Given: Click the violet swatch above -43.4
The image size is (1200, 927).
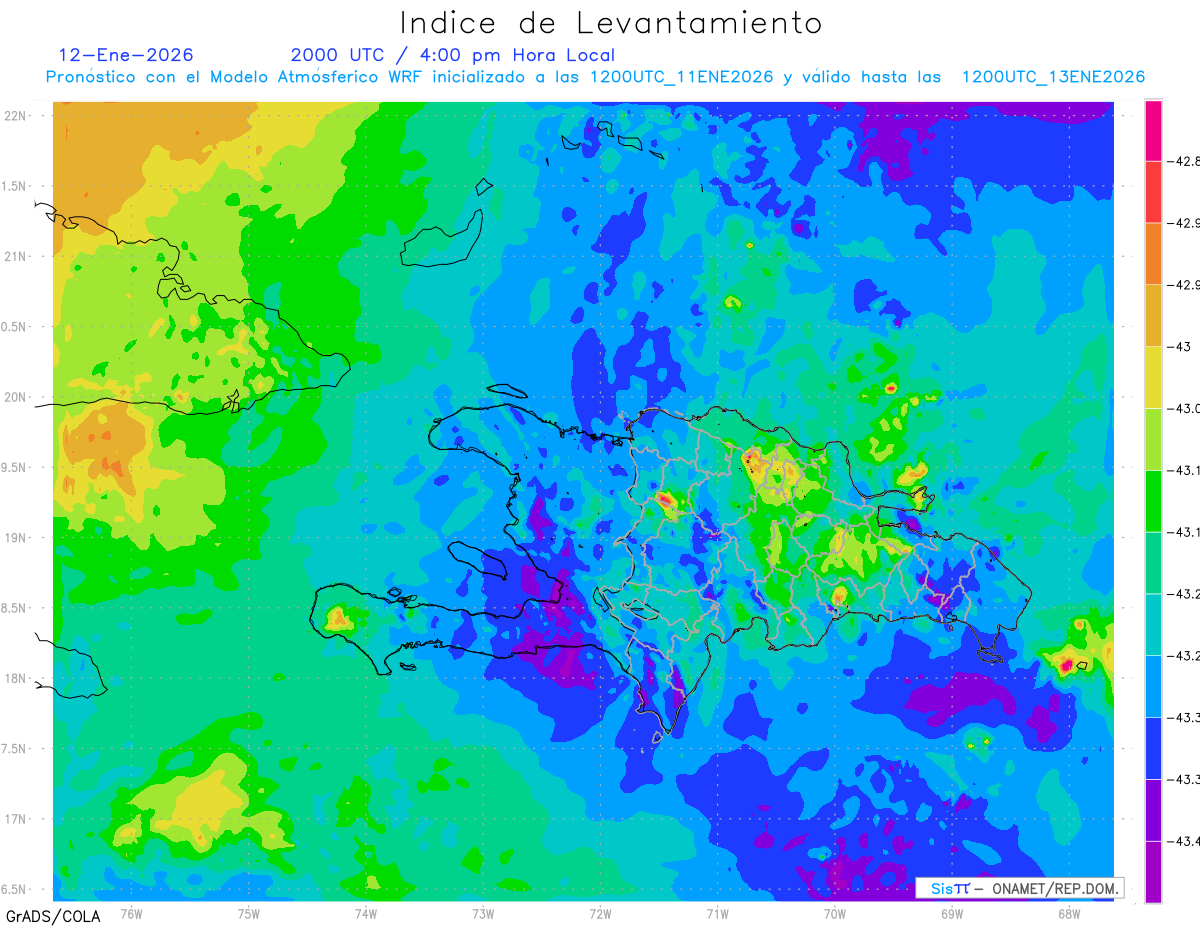Looking at the screenshot, I should (x=1153, y=810).
